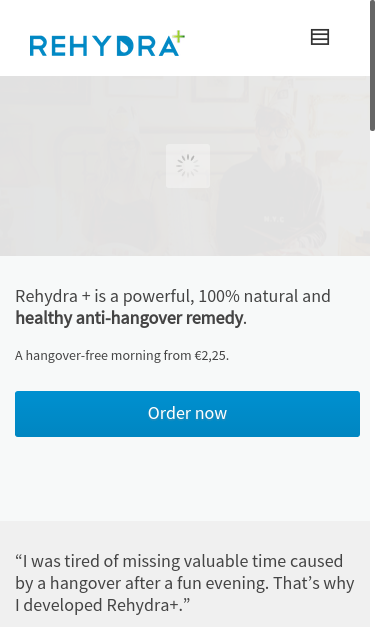Select the man with glasses in banner
Screen dimensions: 375x627
273,182
